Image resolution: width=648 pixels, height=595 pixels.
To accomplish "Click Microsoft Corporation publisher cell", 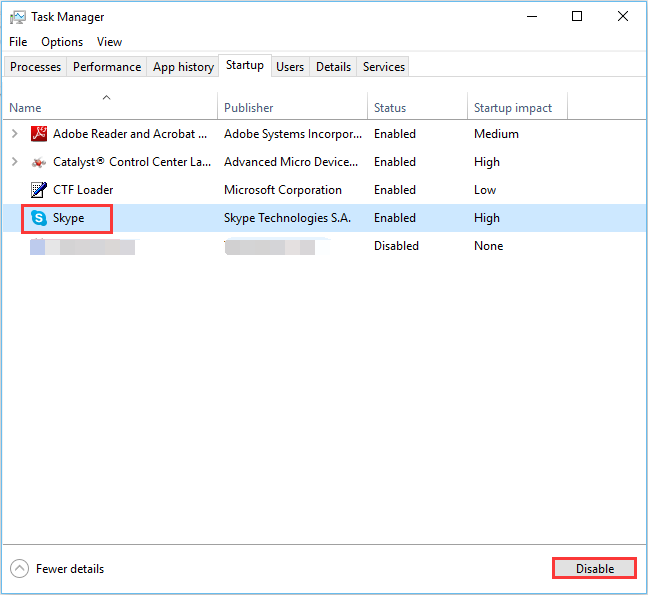I will 283,190.
